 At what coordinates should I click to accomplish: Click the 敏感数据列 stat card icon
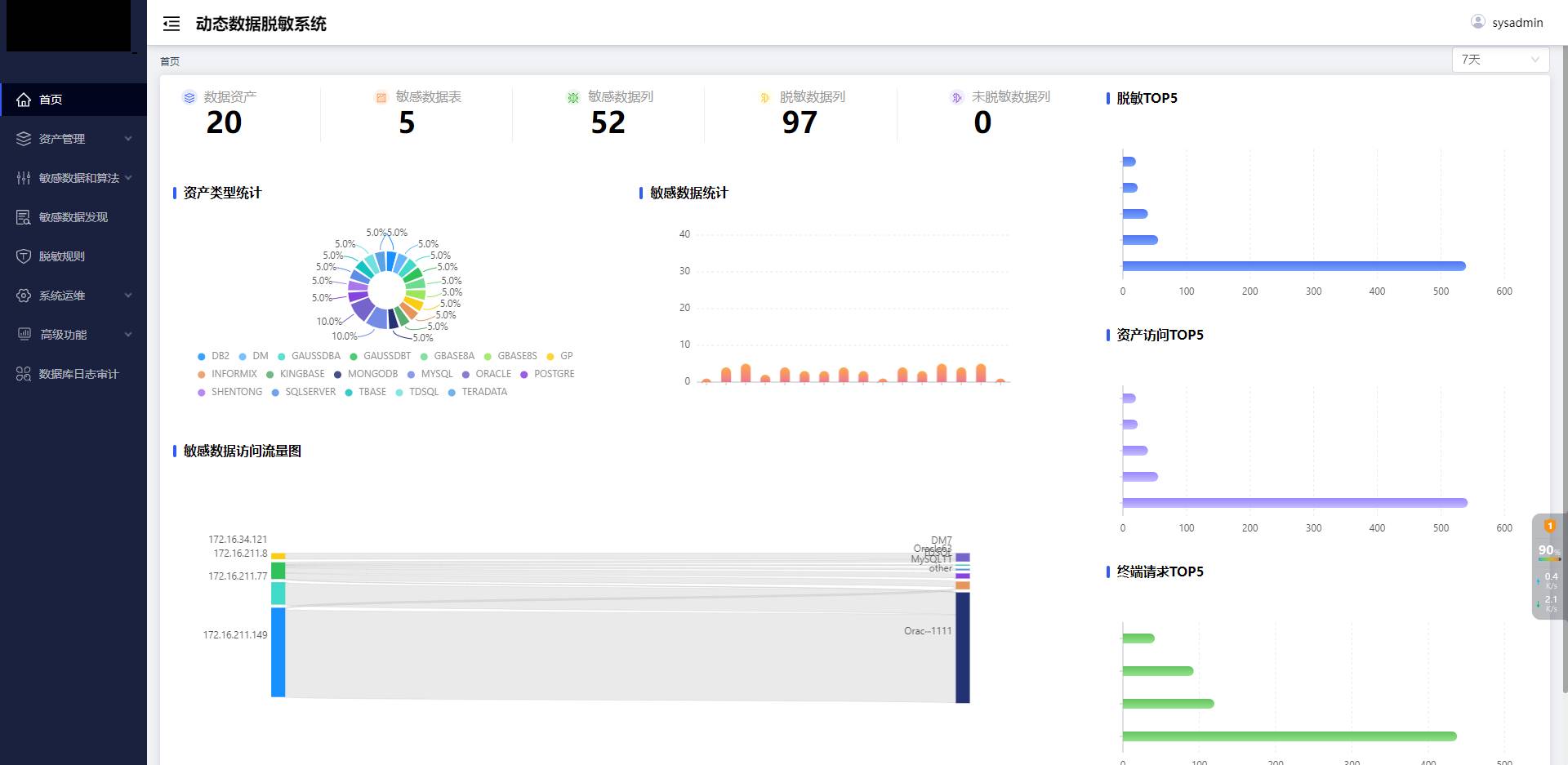[573, 97]
